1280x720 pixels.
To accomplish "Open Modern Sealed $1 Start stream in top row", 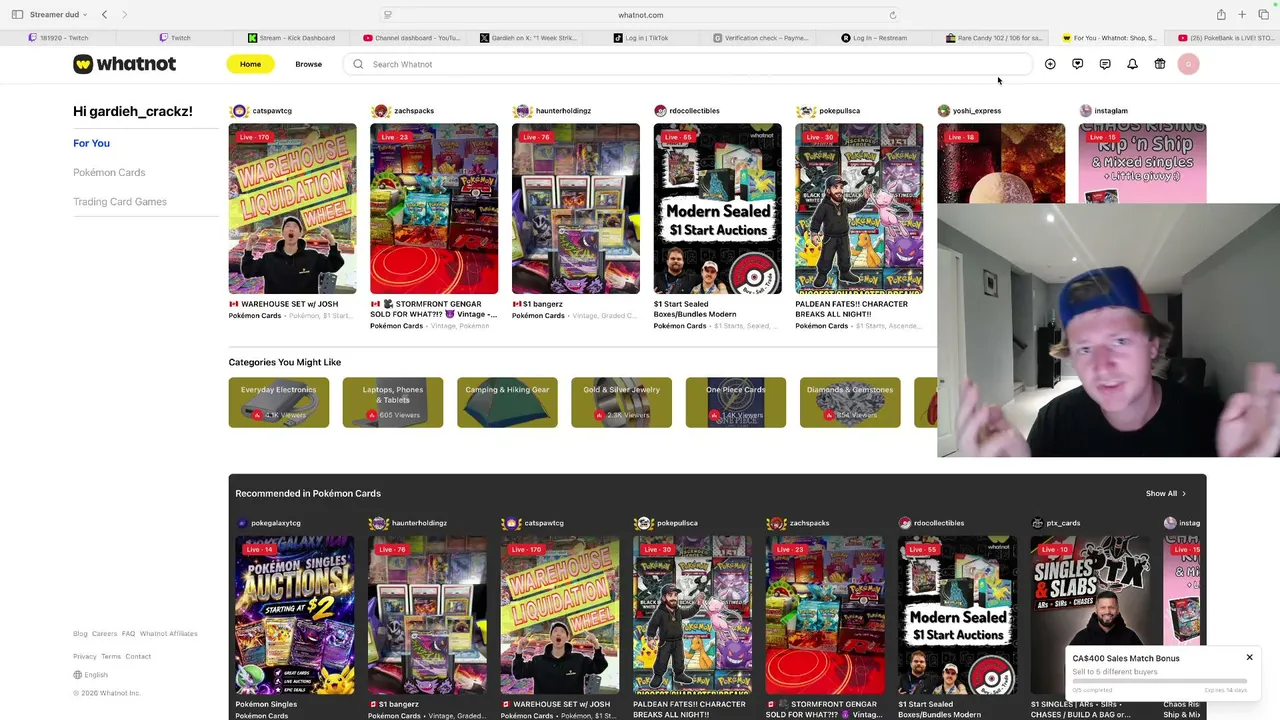I will [x=718, y=209].
